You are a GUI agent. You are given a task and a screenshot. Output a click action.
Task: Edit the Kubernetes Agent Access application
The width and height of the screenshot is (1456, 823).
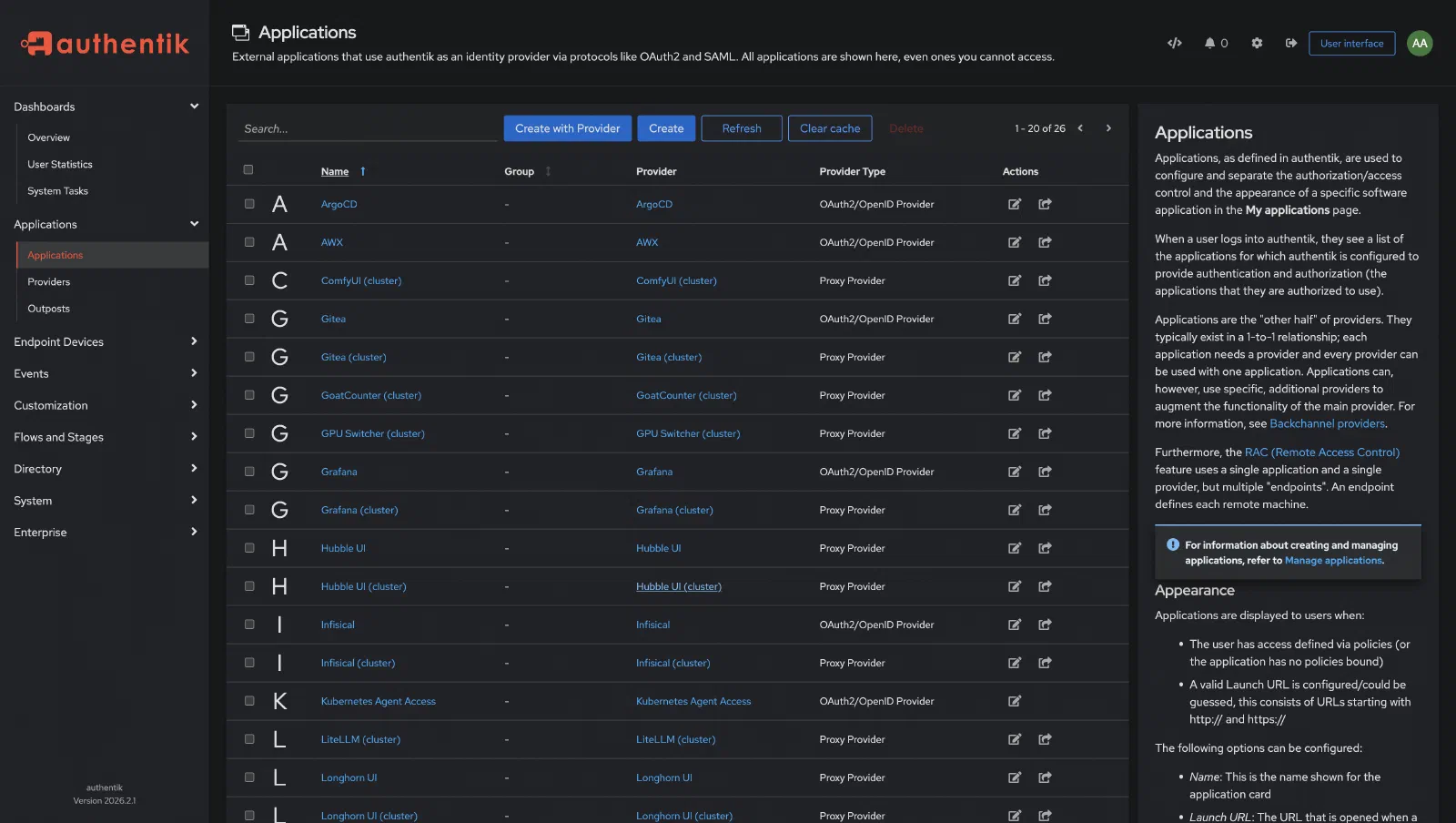click(x=1015, y=701)
